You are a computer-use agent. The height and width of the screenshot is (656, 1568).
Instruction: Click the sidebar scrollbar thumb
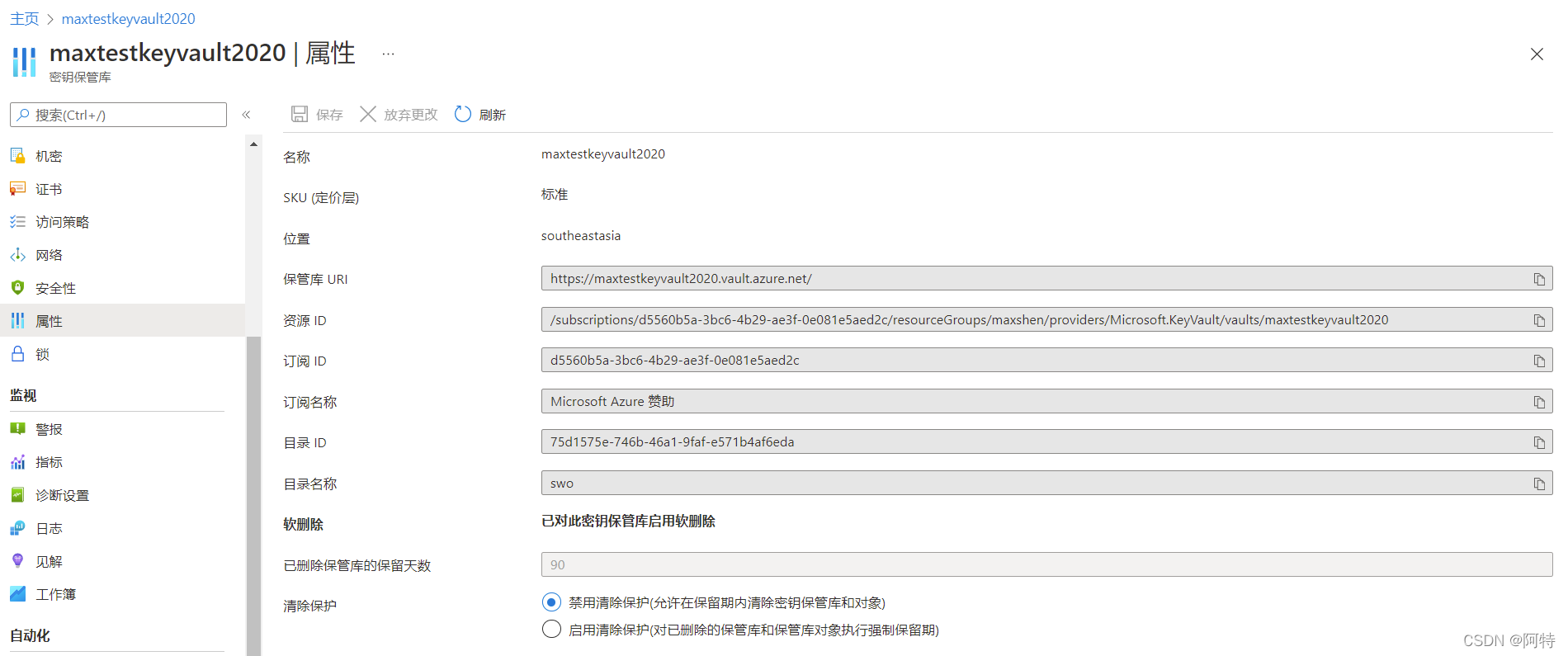coord(253,495)
